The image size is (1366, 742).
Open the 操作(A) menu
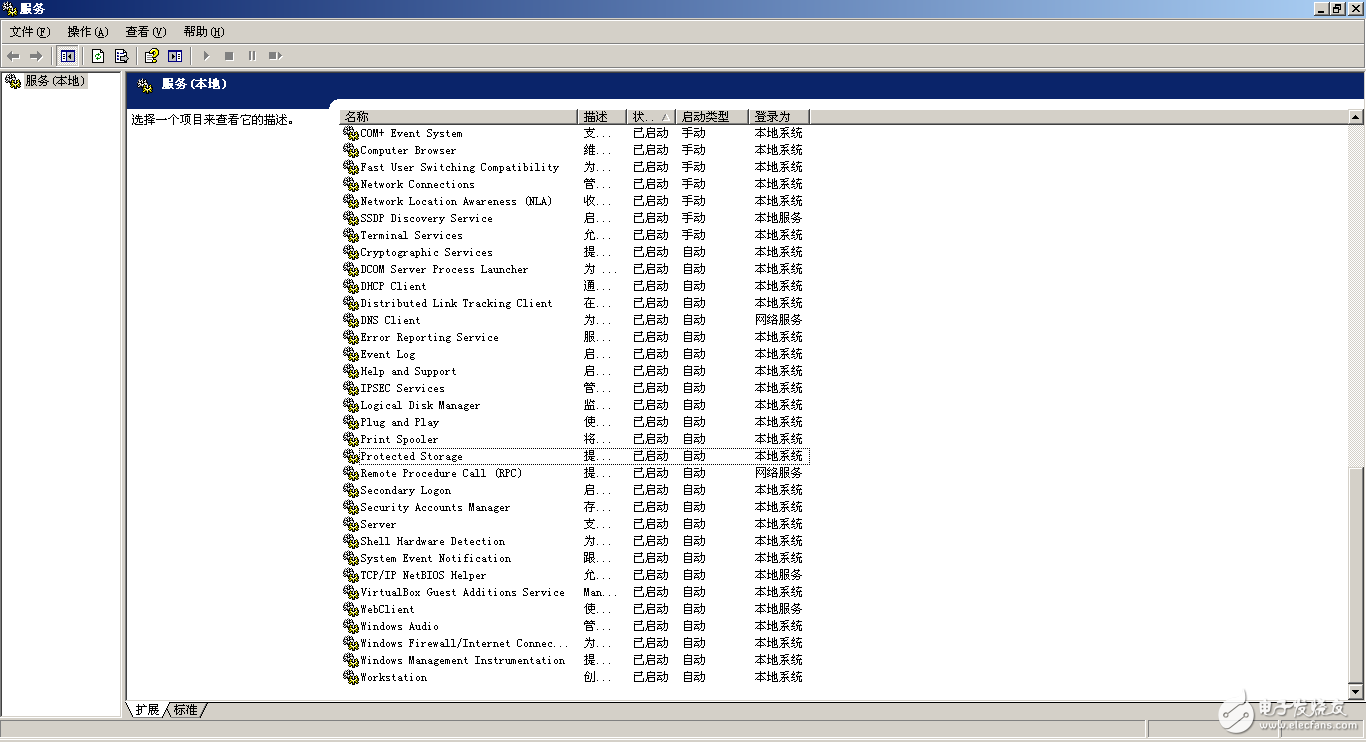coord(88,32)
